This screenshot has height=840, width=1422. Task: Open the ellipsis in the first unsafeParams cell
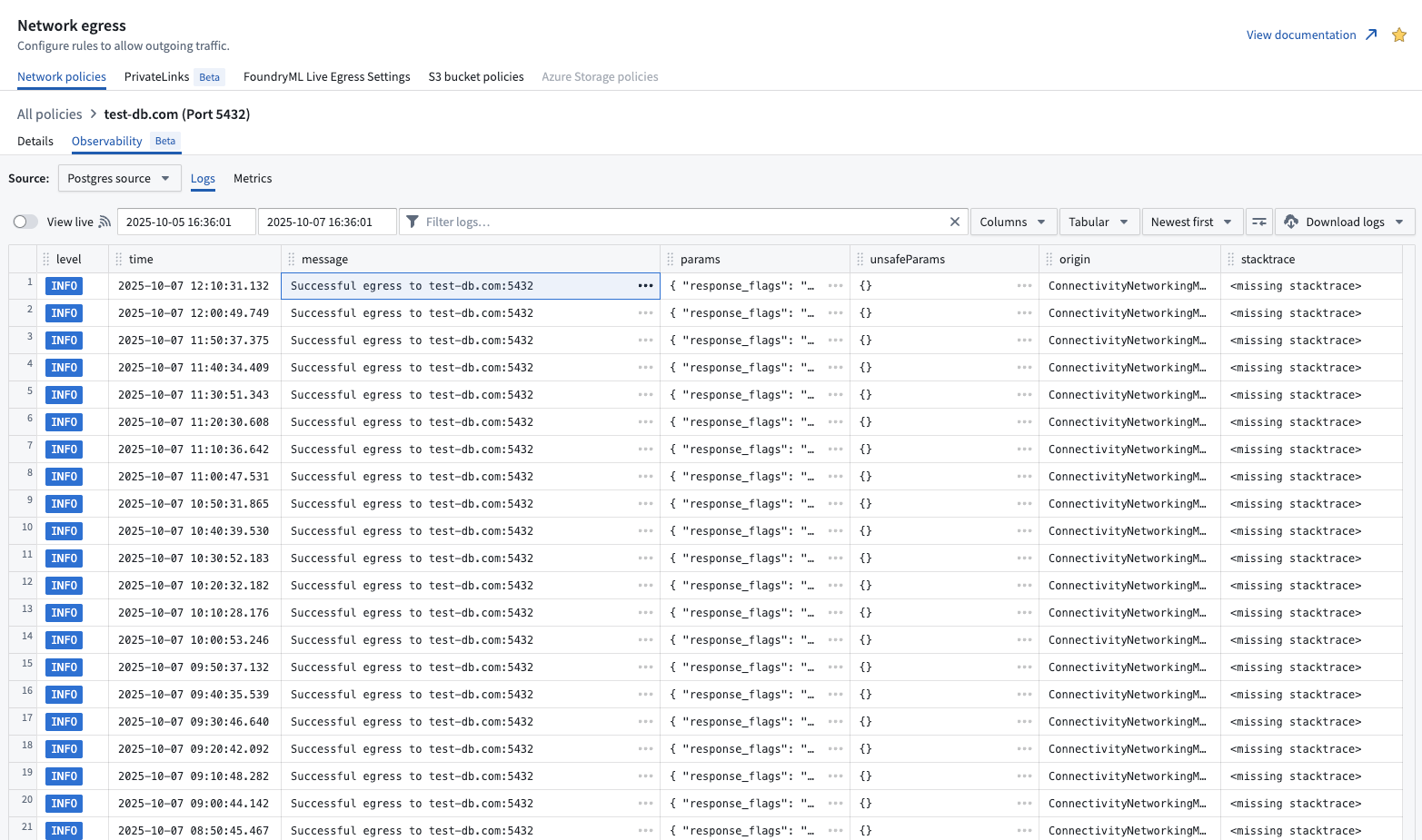point(1025,285)
